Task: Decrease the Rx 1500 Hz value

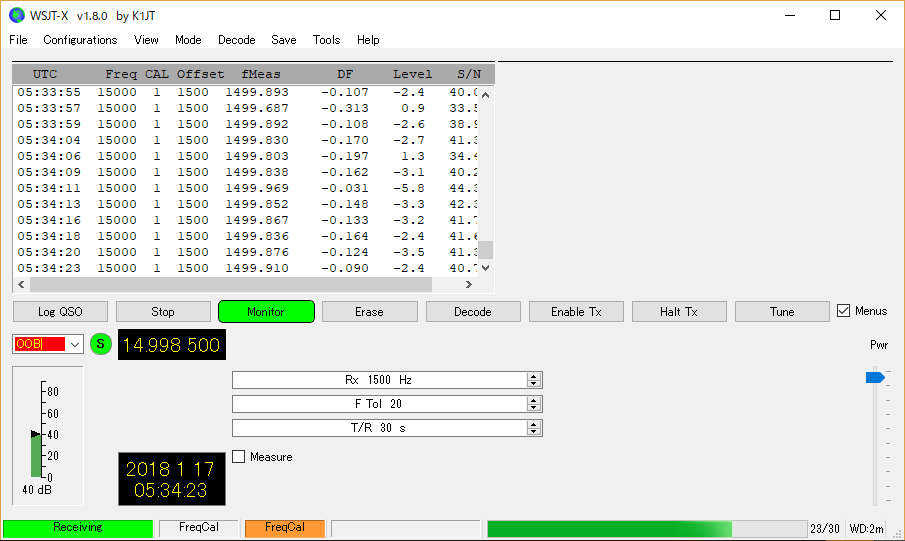Action: pos(534,383)
